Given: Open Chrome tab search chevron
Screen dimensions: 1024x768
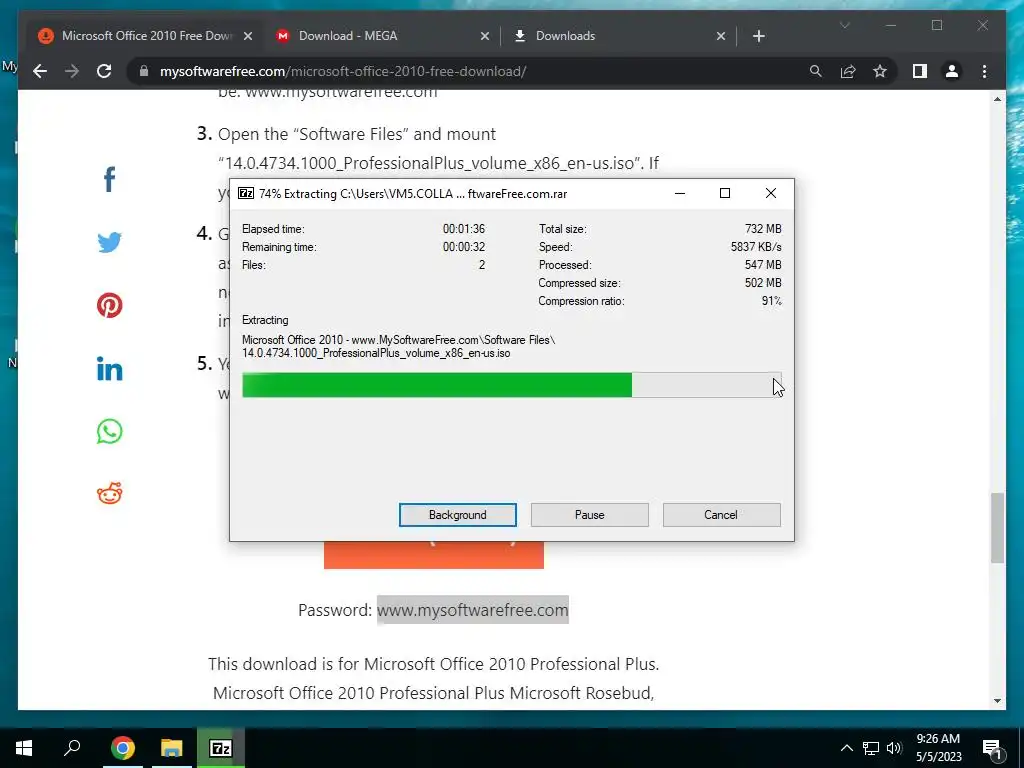Looking at the screenshot, I should pyautogui.click(x=844, y=25).
